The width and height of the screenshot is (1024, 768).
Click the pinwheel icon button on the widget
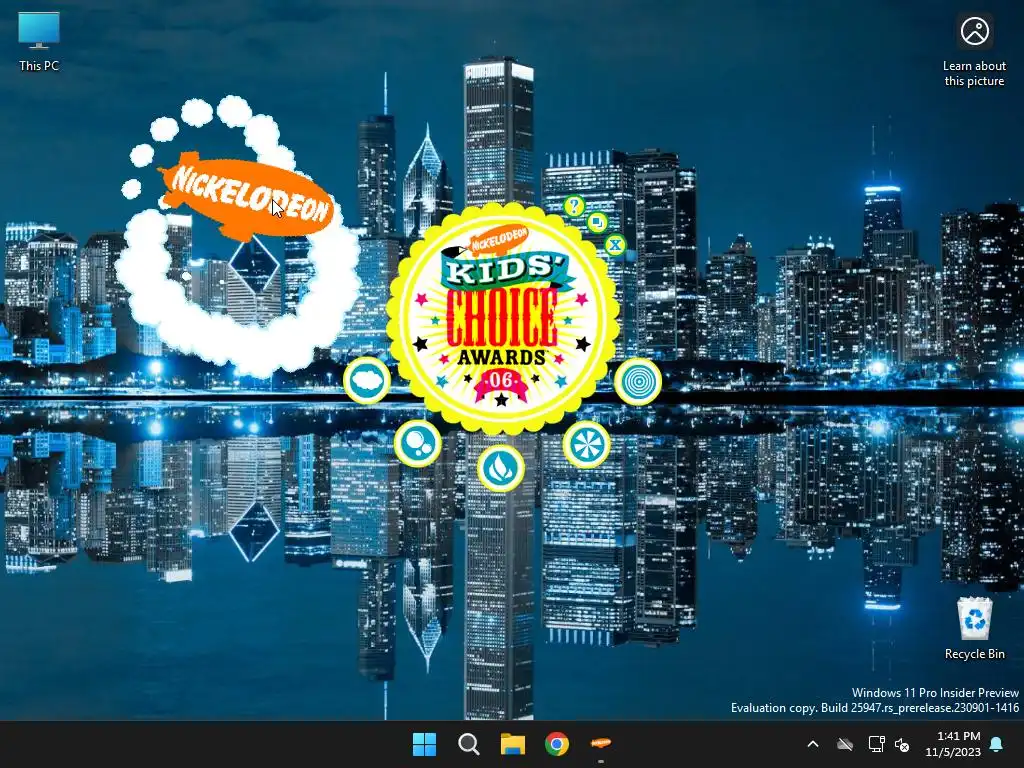tap(586, 444)
